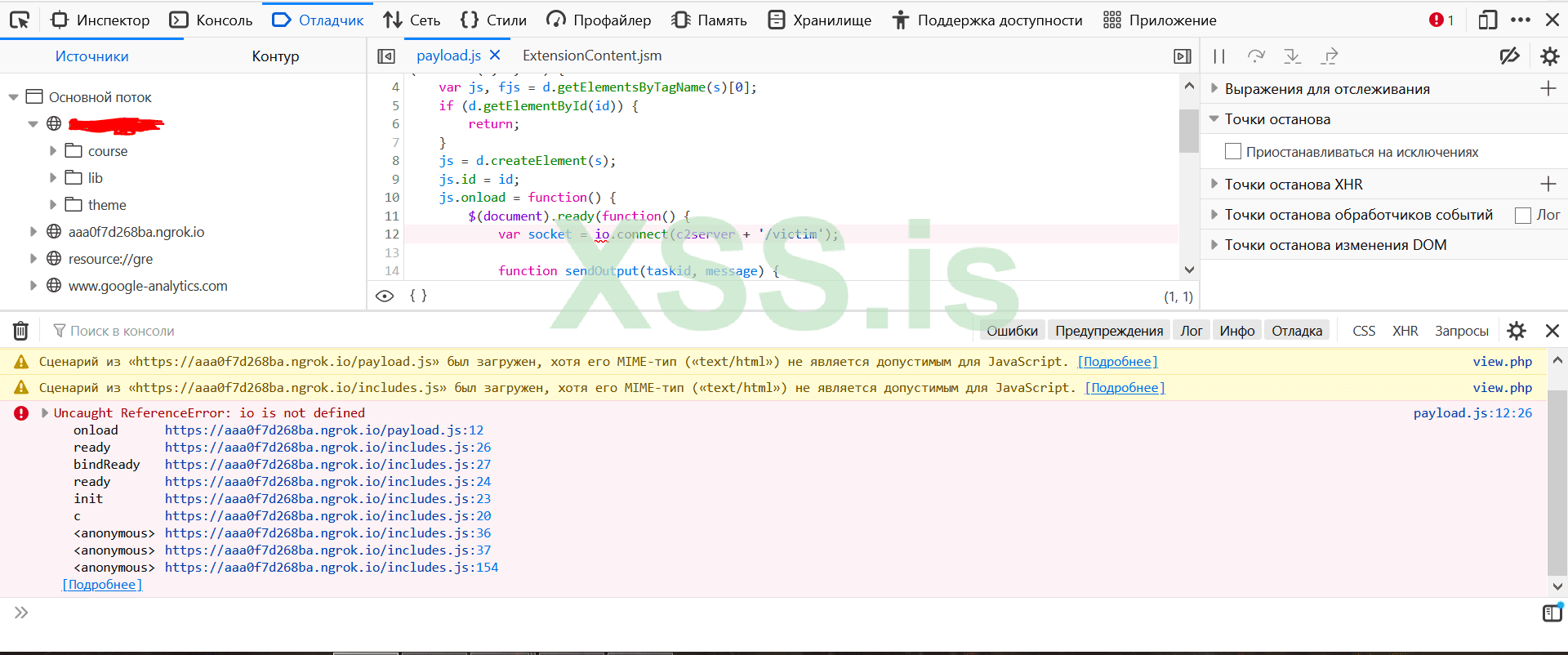
Task: Open console settings gear
Action: (x=1517, y=331)
